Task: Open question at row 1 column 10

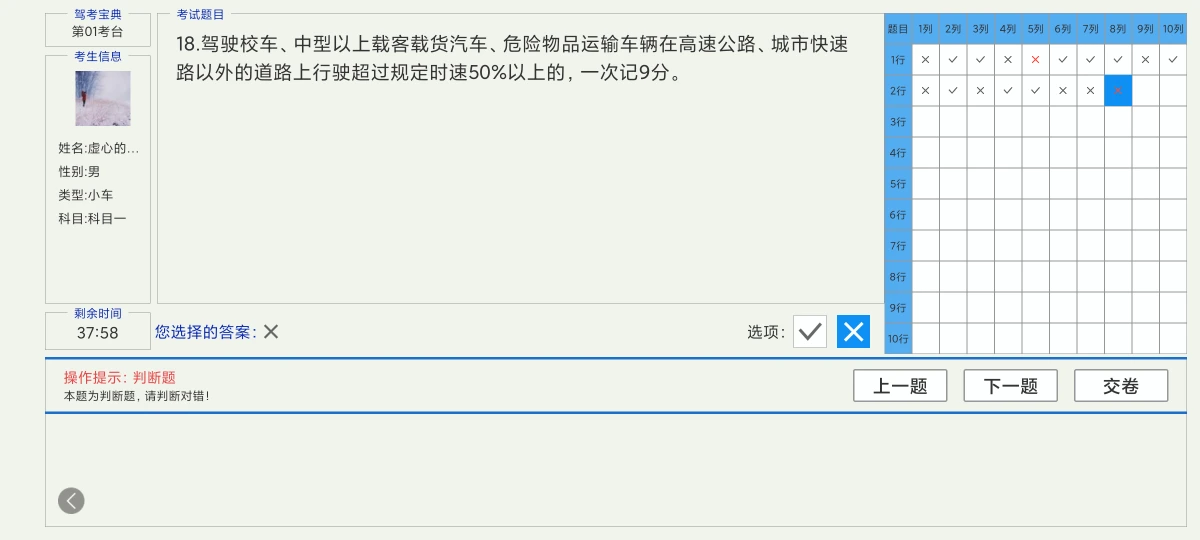Action: (1173, 60)
